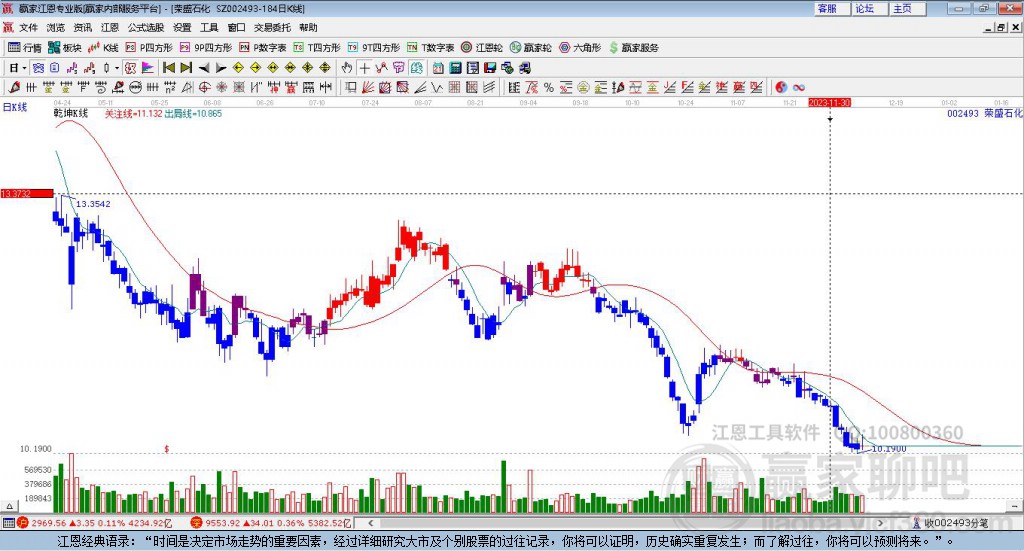Screen dimensions: 1024x551
Task: Open the 9P四方形 tool
Action: tap(206, 48)
